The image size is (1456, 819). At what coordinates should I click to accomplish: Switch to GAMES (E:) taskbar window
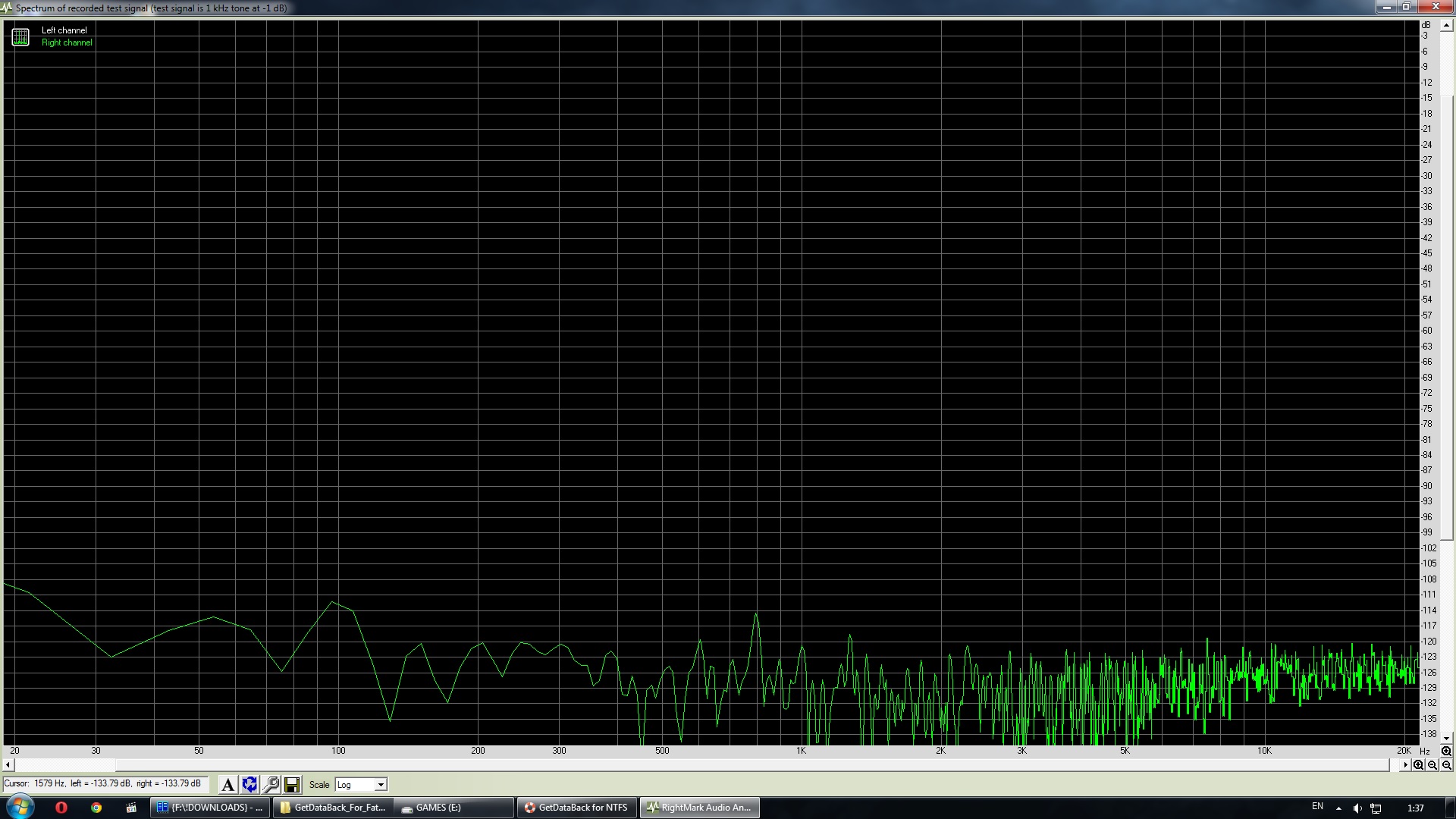coord(455,808)
